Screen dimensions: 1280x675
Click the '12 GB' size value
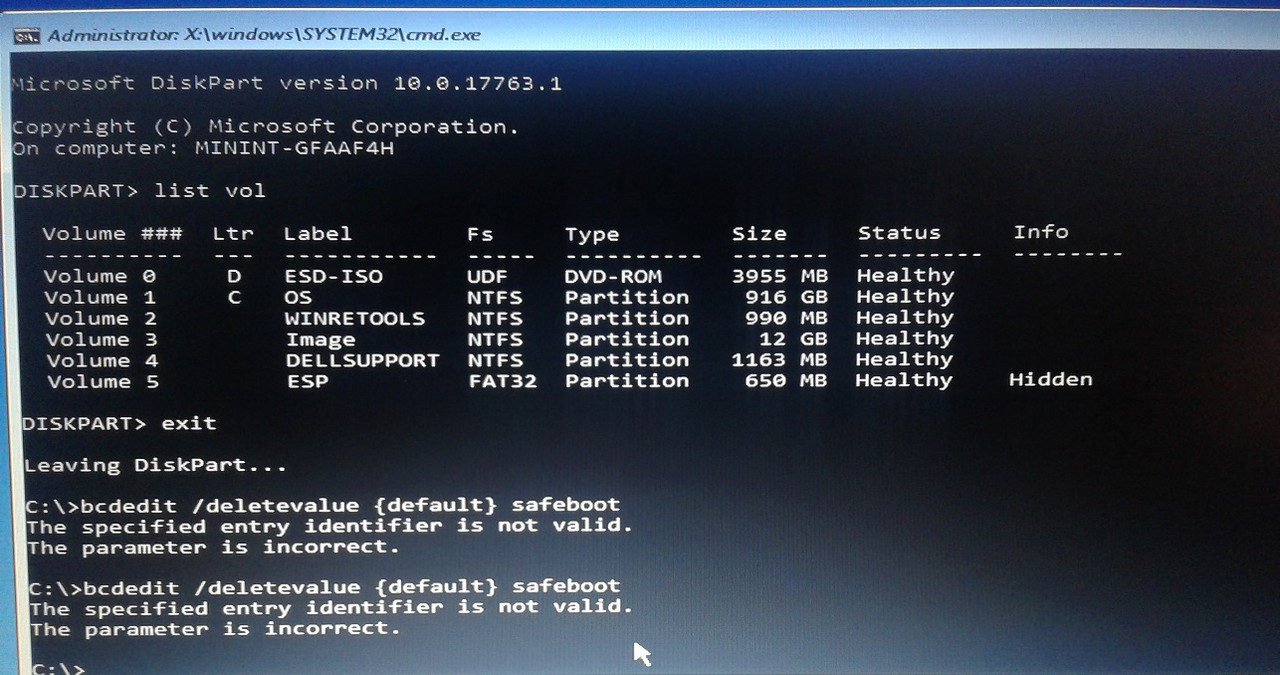point(794,339)
